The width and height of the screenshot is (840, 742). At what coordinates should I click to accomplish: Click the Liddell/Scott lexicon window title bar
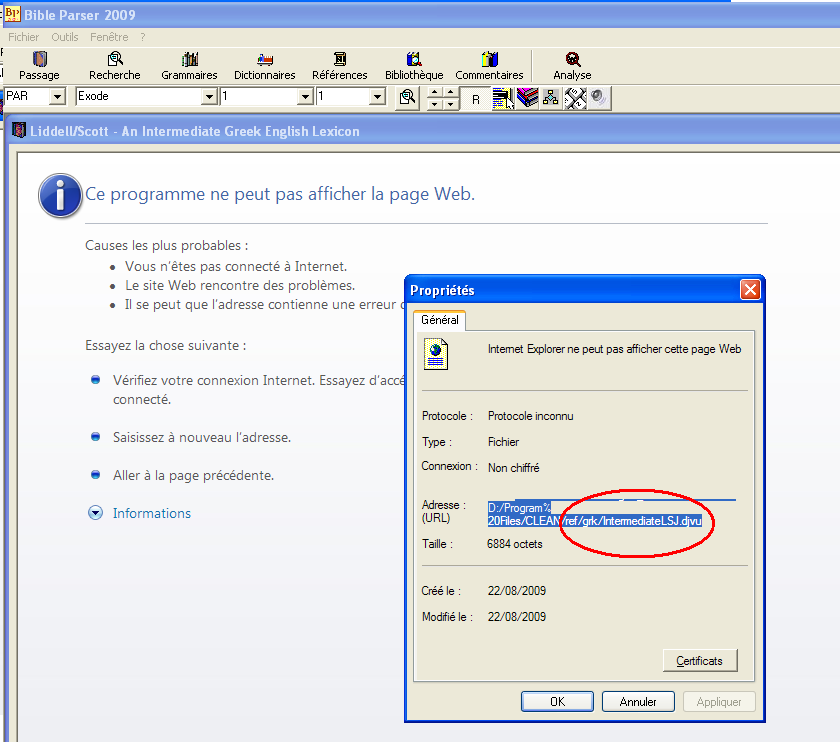tap(423, 131)
